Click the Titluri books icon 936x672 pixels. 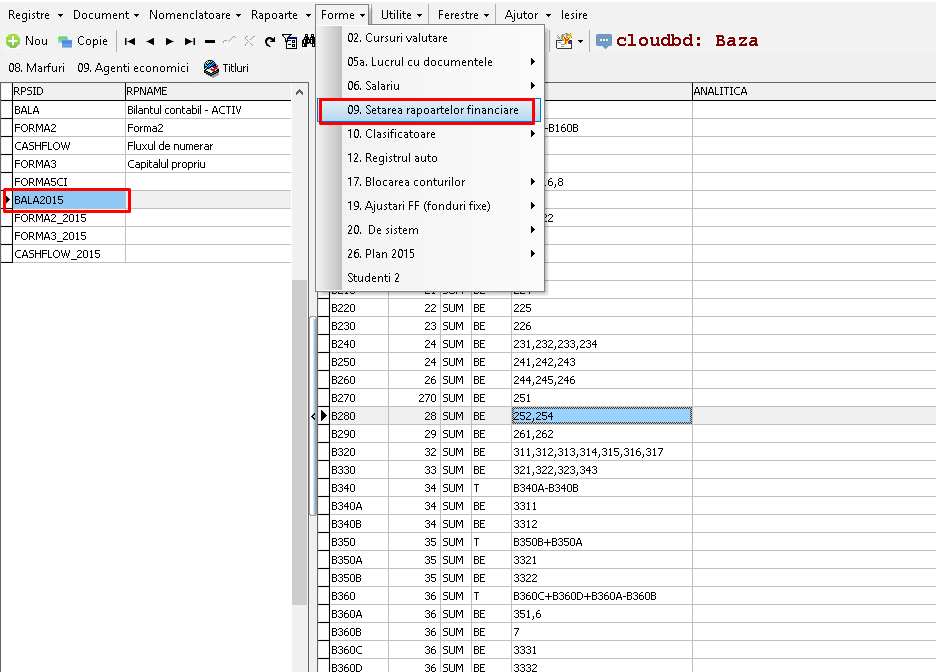click(x=211, y=68)
